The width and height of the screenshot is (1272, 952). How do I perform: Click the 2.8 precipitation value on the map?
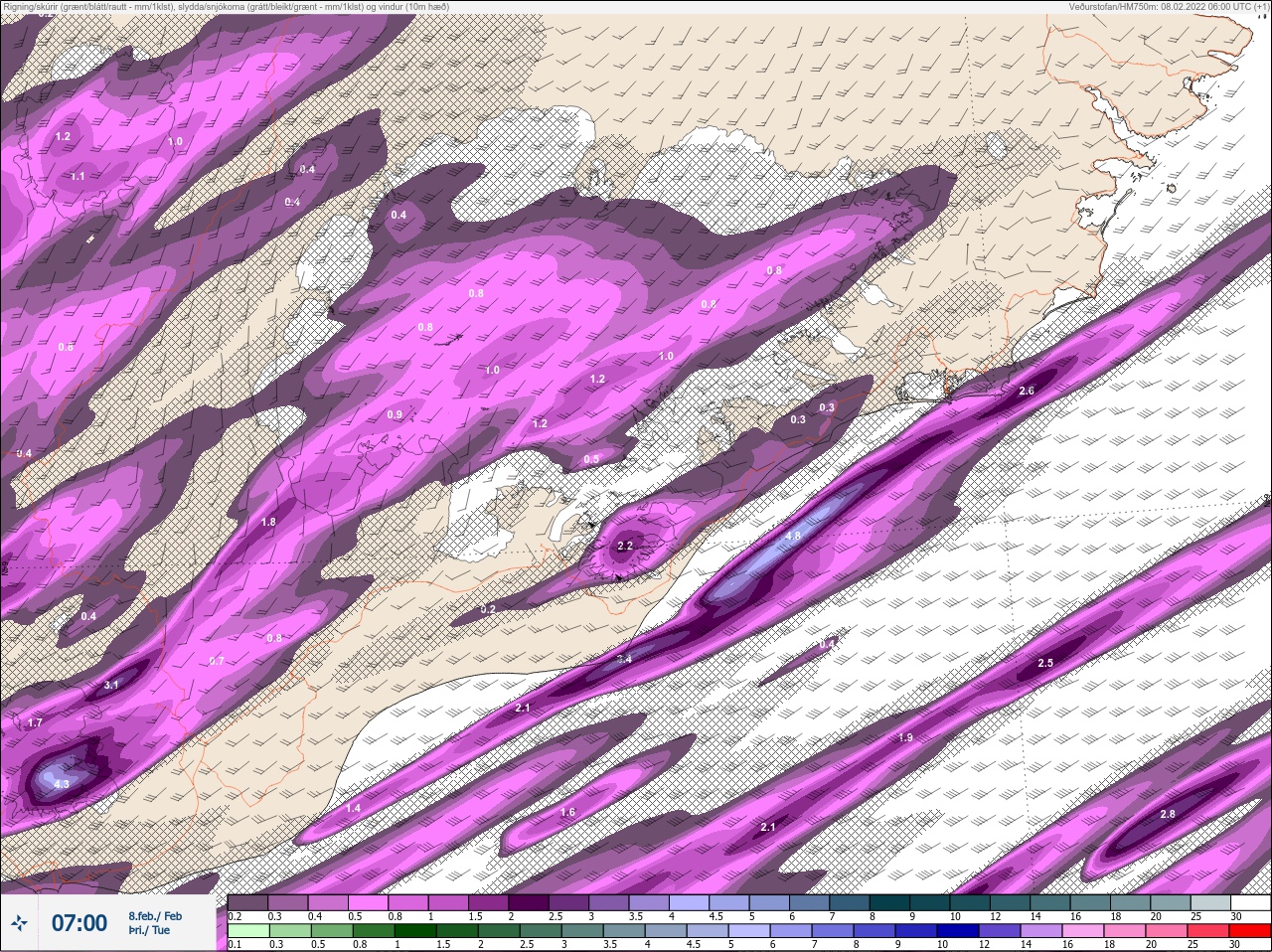[1168, 814]
